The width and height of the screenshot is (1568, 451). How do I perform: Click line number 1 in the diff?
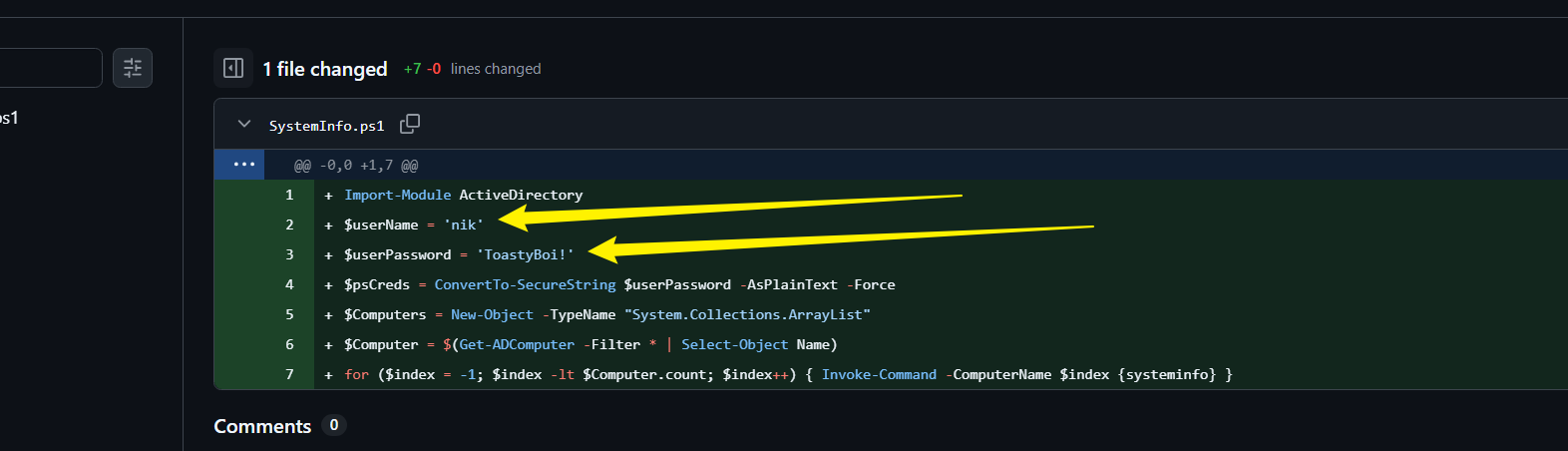pos(289,195)
